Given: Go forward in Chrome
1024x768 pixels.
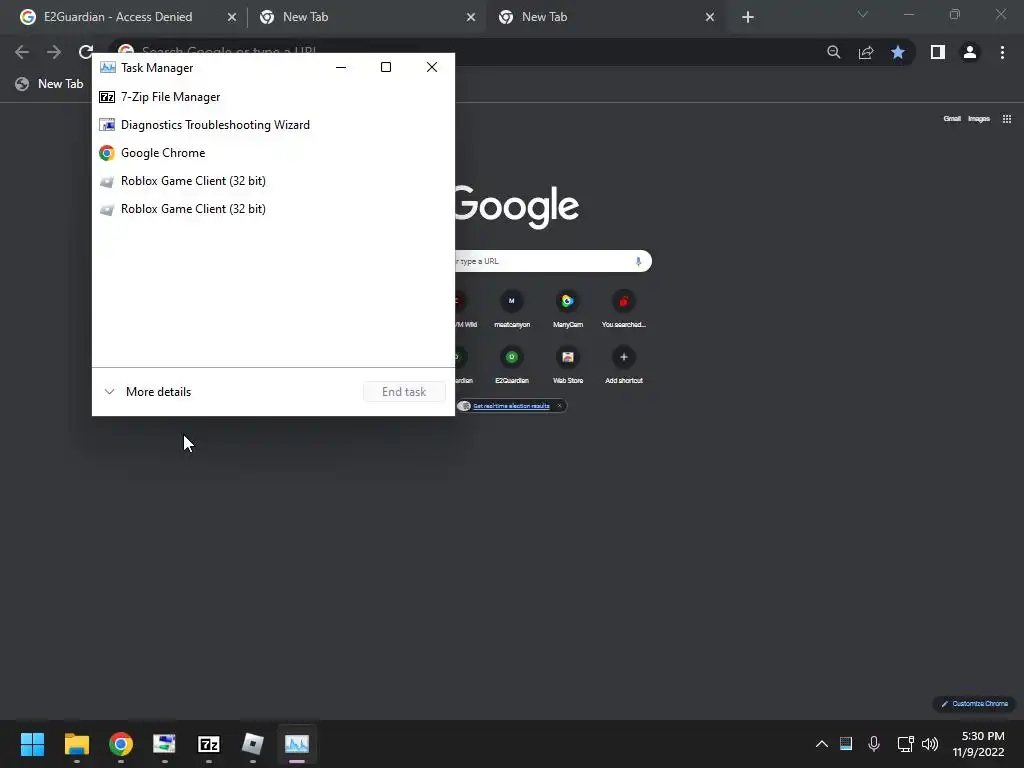Looking at the screenshot, I should pos(54,52).
